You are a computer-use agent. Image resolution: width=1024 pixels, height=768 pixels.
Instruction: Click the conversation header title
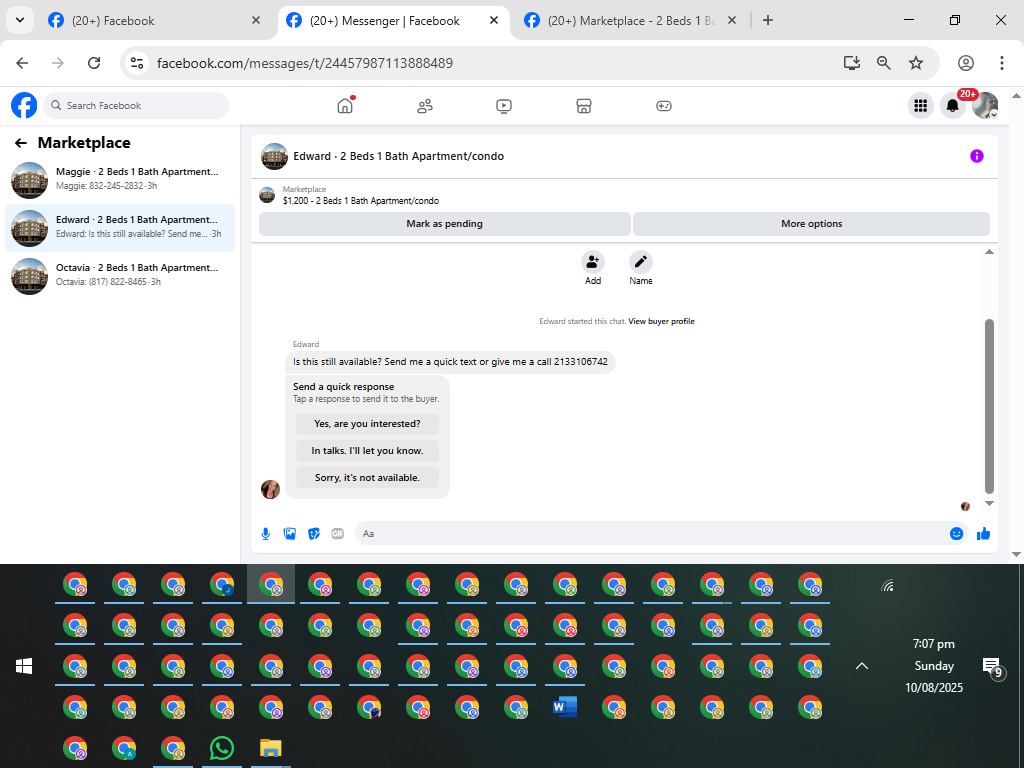(x=398, y=156)
